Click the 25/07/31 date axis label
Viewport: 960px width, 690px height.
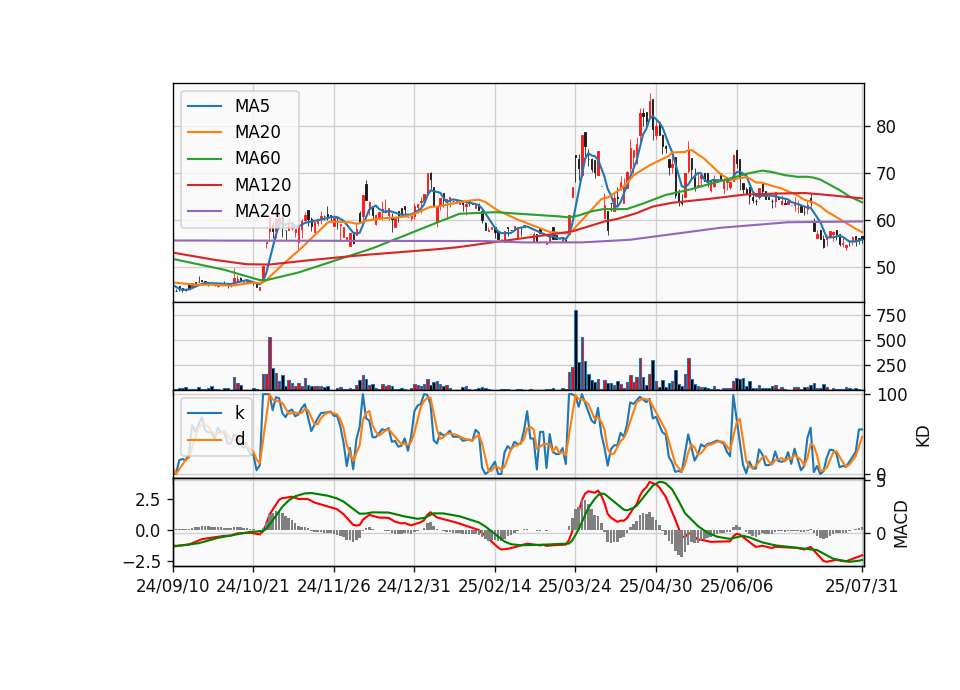[861, 586]
